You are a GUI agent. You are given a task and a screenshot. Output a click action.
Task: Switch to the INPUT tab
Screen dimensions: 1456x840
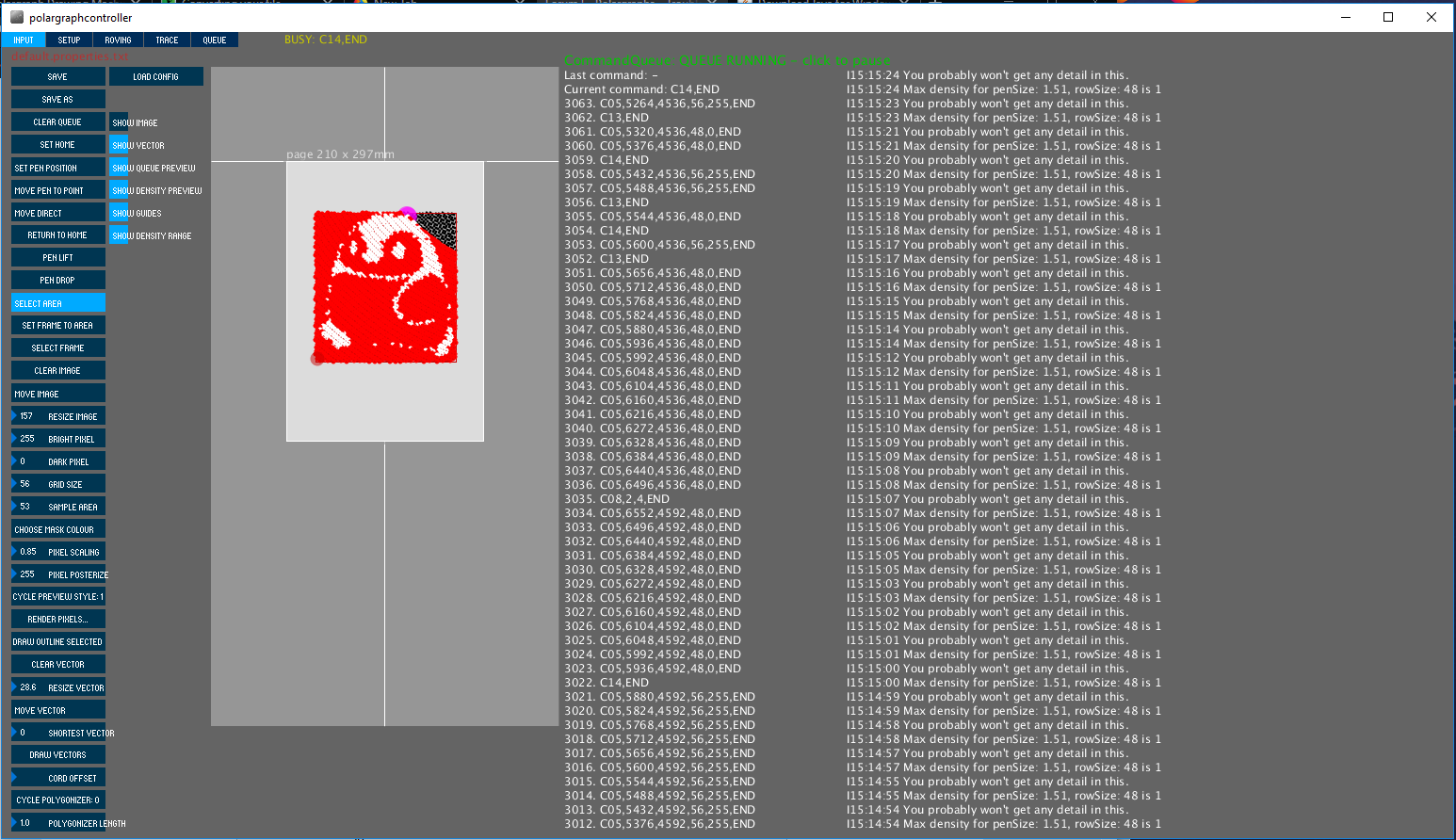(x=24, y=40)
